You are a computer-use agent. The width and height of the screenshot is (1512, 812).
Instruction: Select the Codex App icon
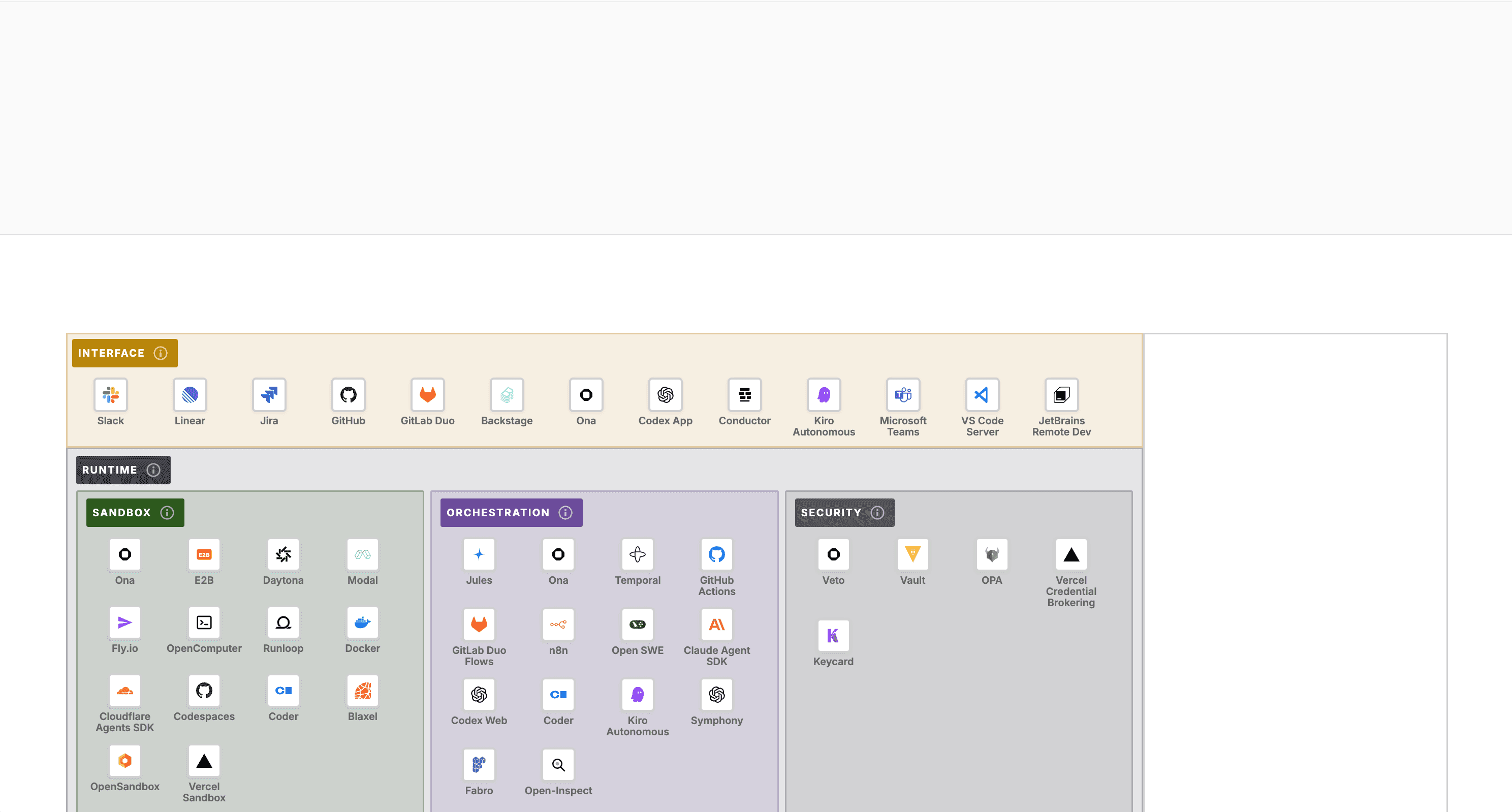coord(665,395)
